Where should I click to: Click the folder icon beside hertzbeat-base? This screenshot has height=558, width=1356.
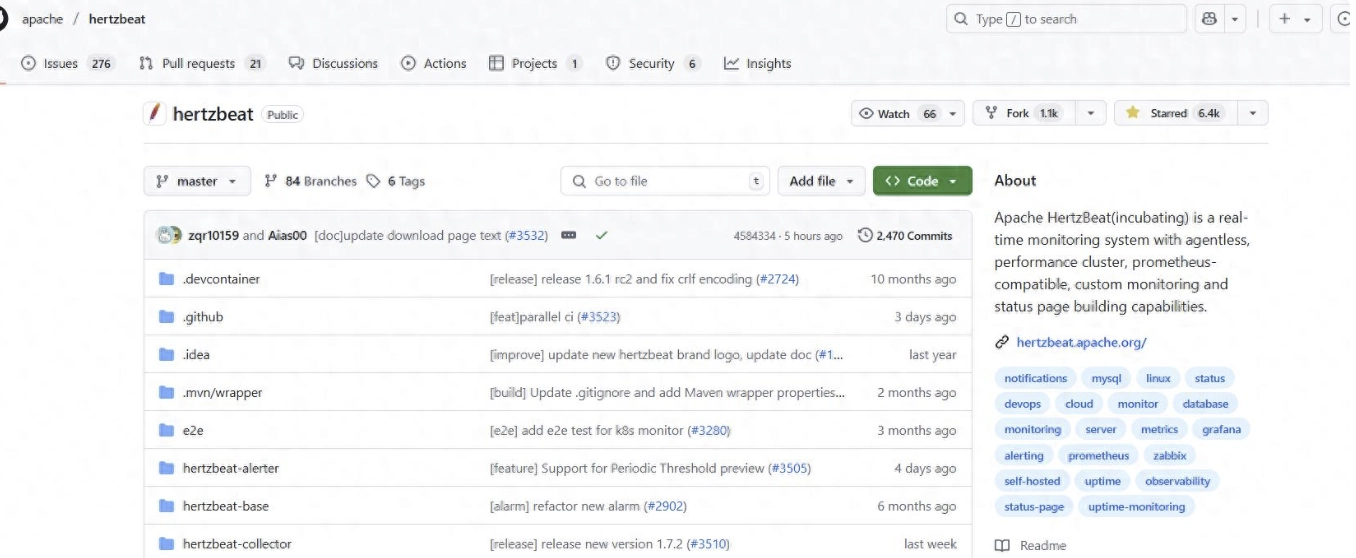click(166, 506)
